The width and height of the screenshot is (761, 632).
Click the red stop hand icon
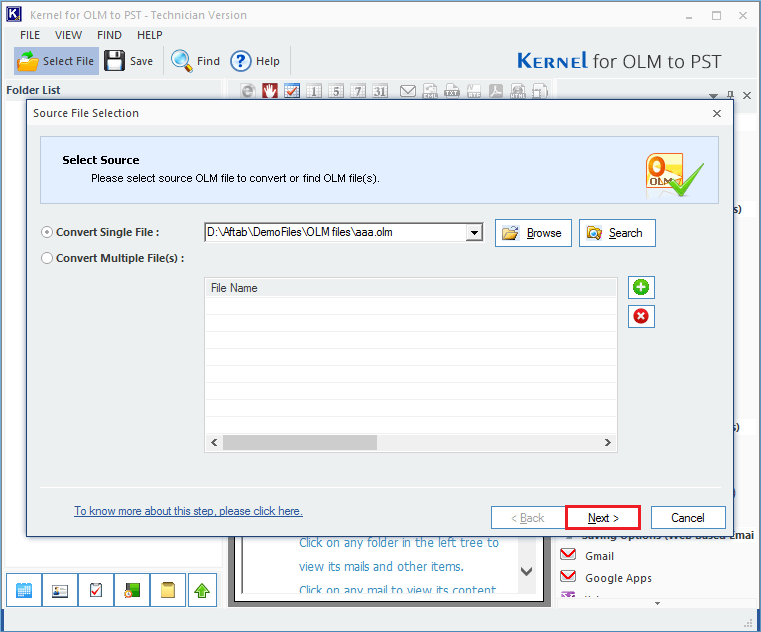tap(270, 91)
